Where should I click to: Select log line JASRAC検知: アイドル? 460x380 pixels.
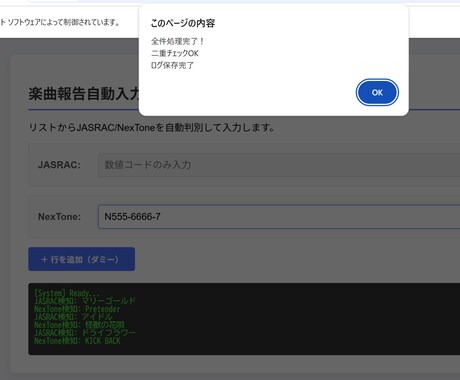pos(73,317)
